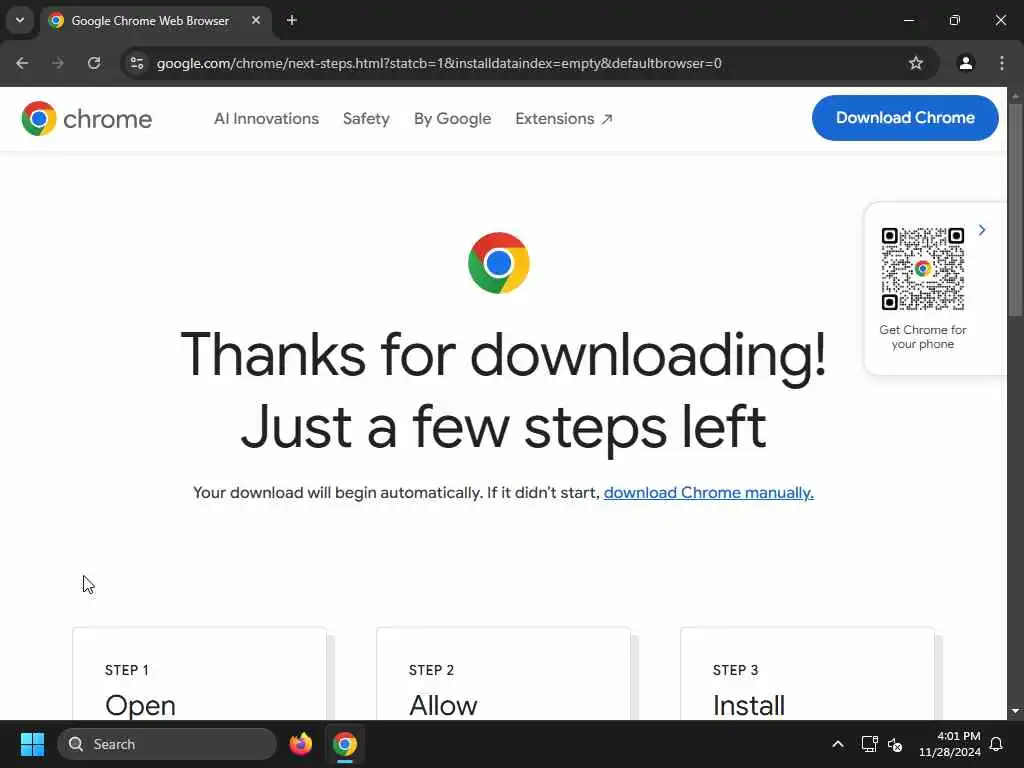Click download Chrome manually link
This screenshot has width=1024, height=768.
(709, 492)
